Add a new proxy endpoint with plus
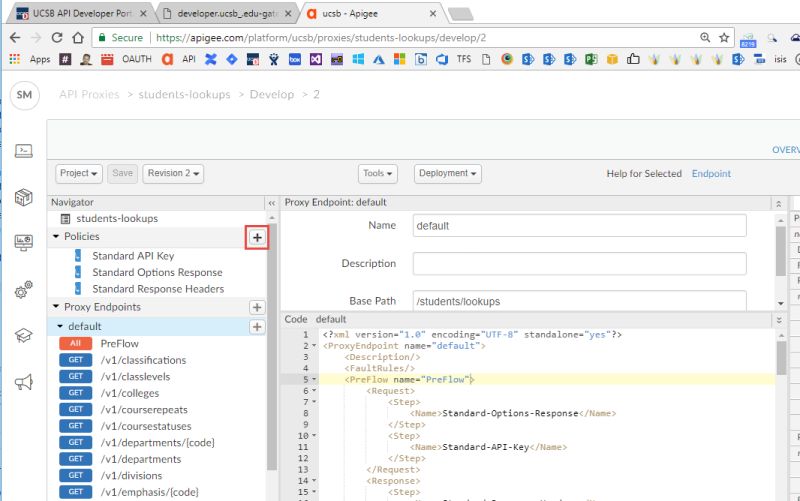The image size is (800, 501). click(x=257, y=307)
